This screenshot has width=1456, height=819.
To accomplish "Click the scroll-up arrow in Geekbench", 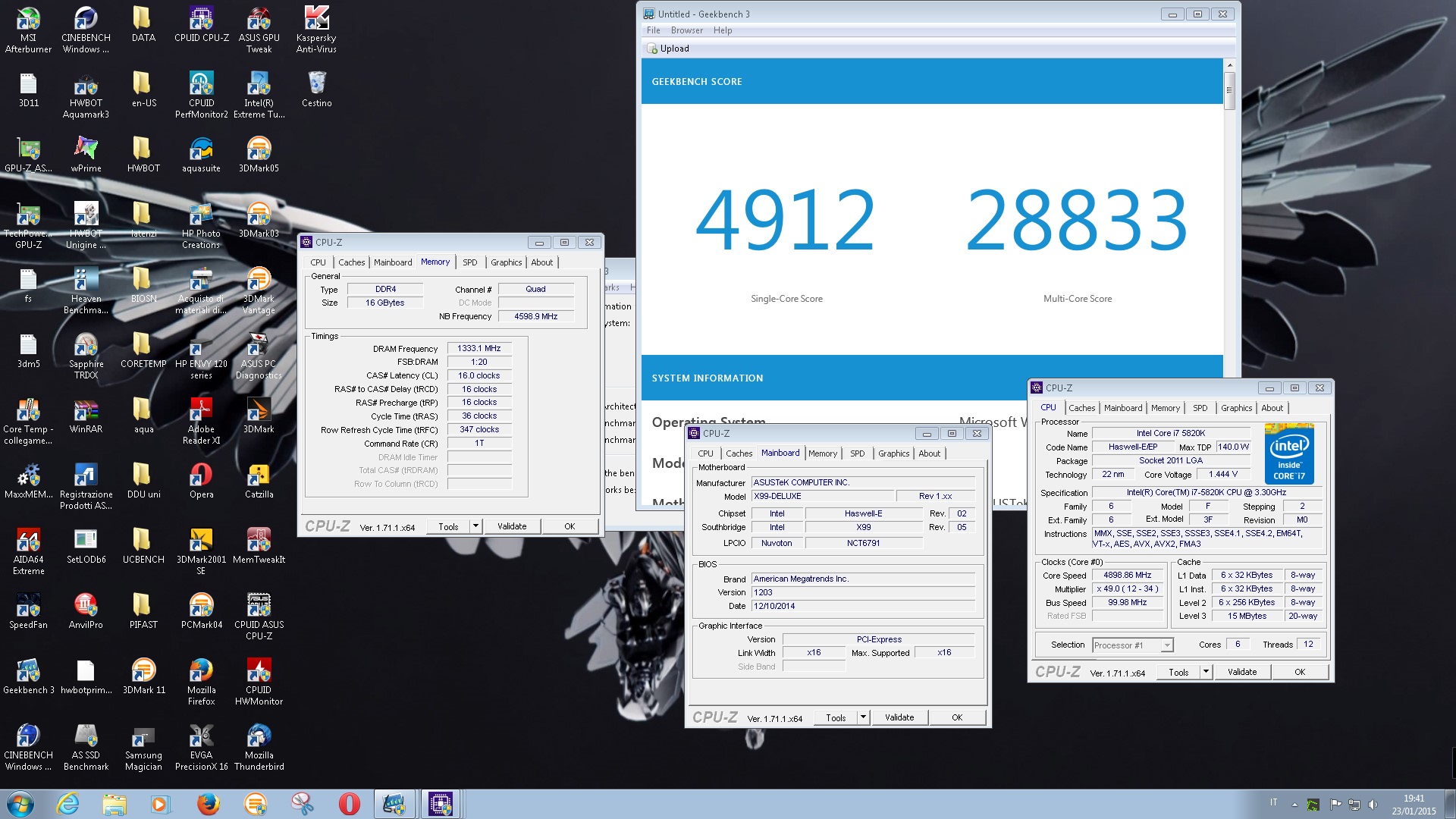I will pos(1229,65).
